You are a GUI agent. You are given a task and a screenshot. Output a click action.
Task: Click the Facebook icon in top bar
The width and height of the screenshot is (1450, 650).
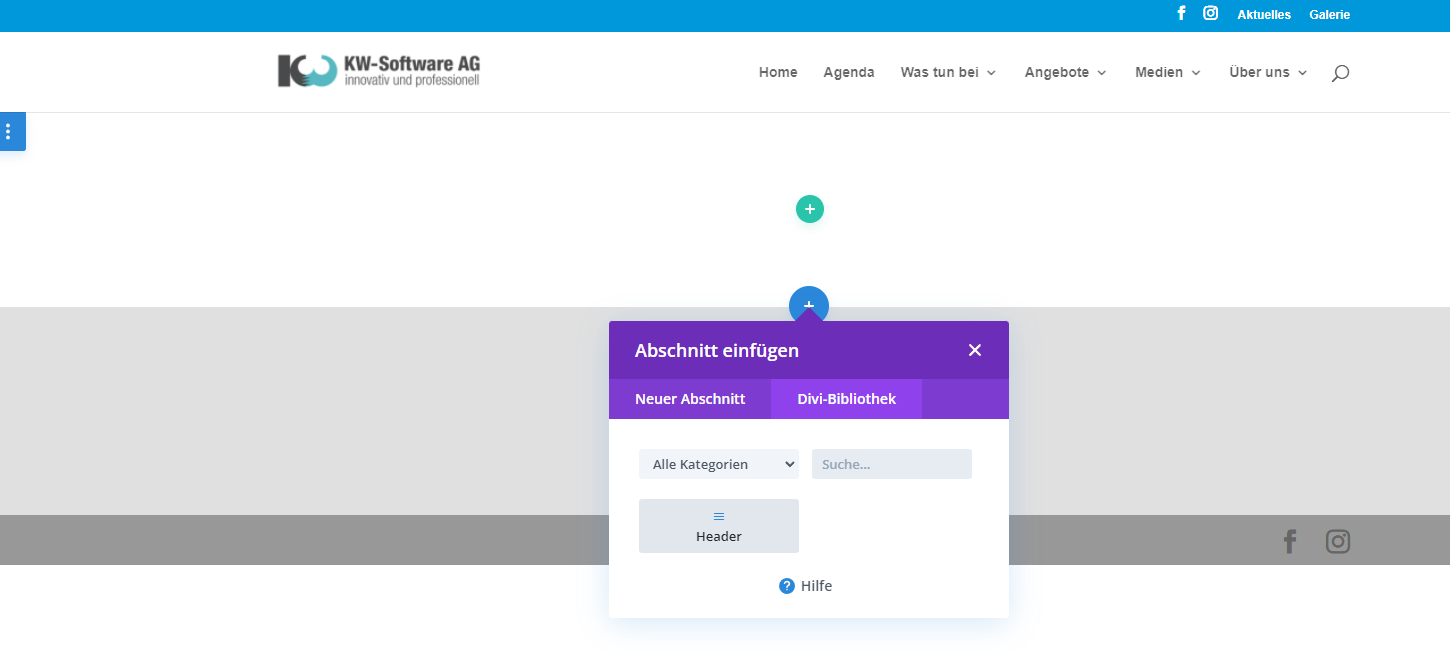(1181, 14)
